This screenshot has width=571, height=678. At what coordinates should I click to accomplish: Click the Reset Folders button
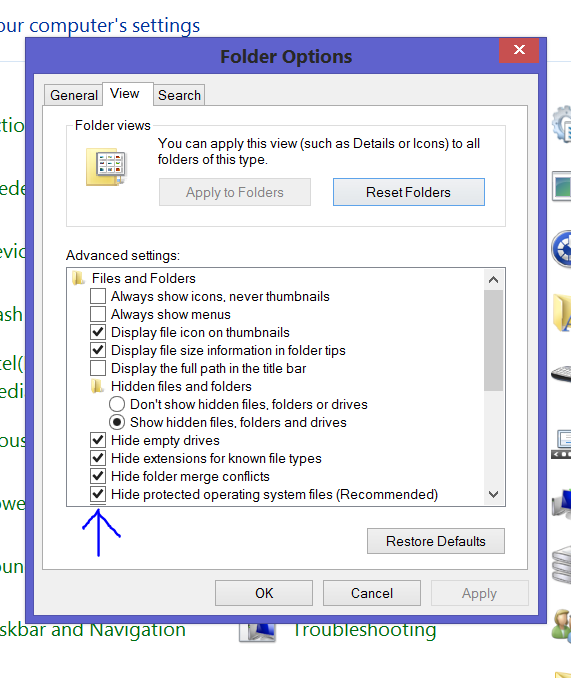tap(408, 192)
